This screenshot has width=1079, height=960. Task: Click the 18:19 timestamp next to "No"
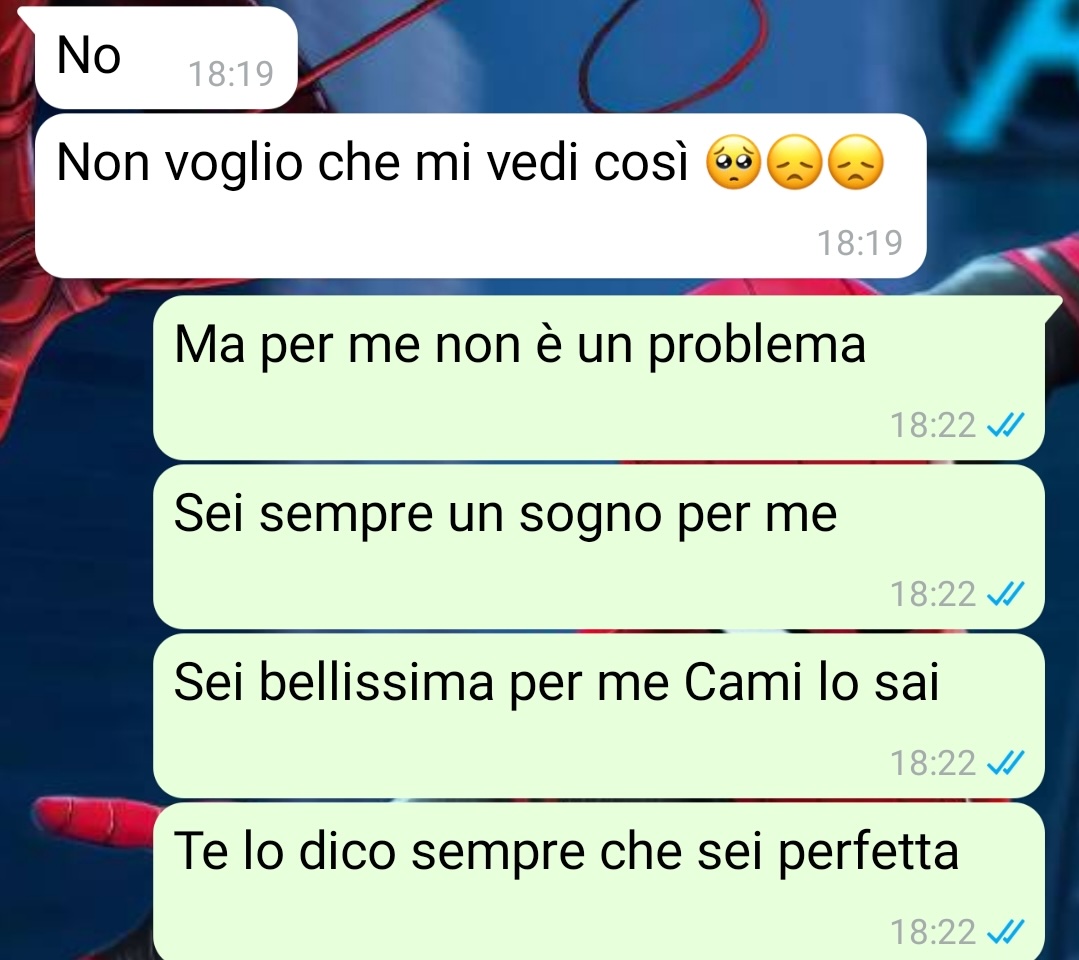pyautogui.click(x=231, y=74)
